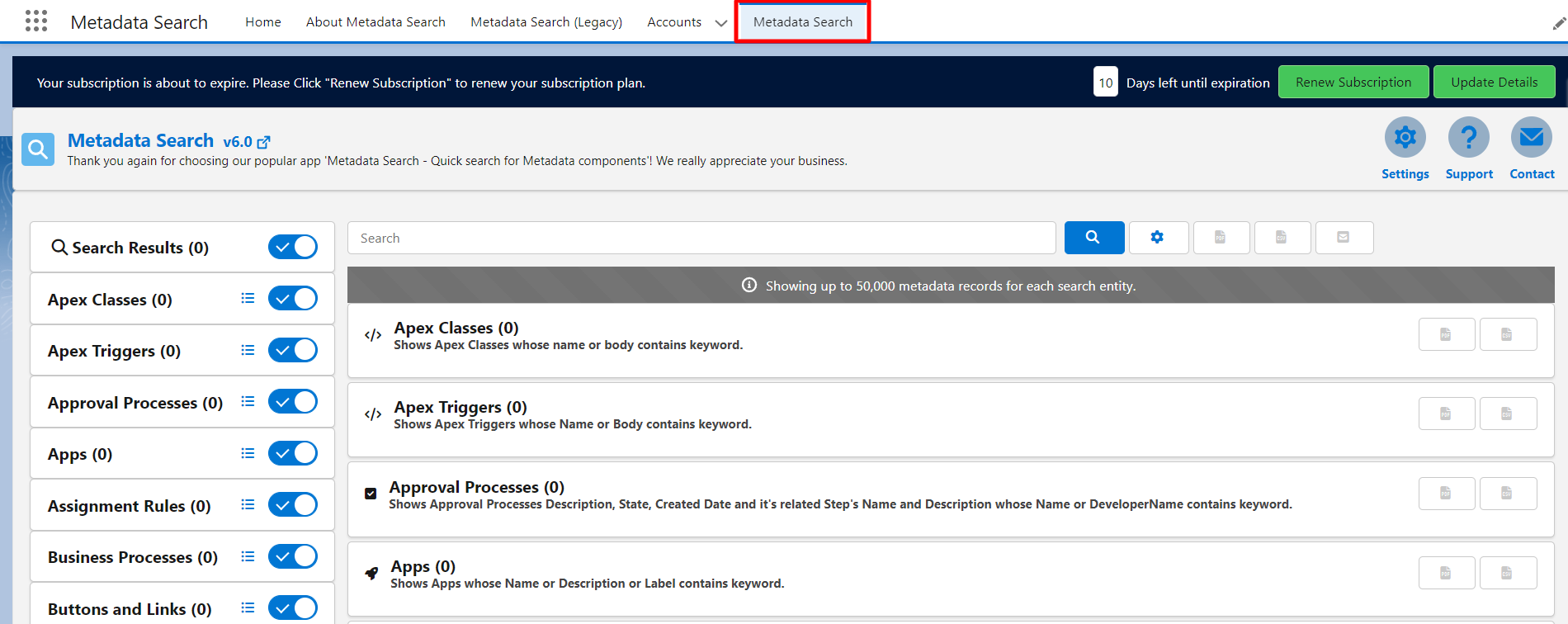
Task: Export Approval Processes results as CSV
Action: click(x=1509, y=494)
